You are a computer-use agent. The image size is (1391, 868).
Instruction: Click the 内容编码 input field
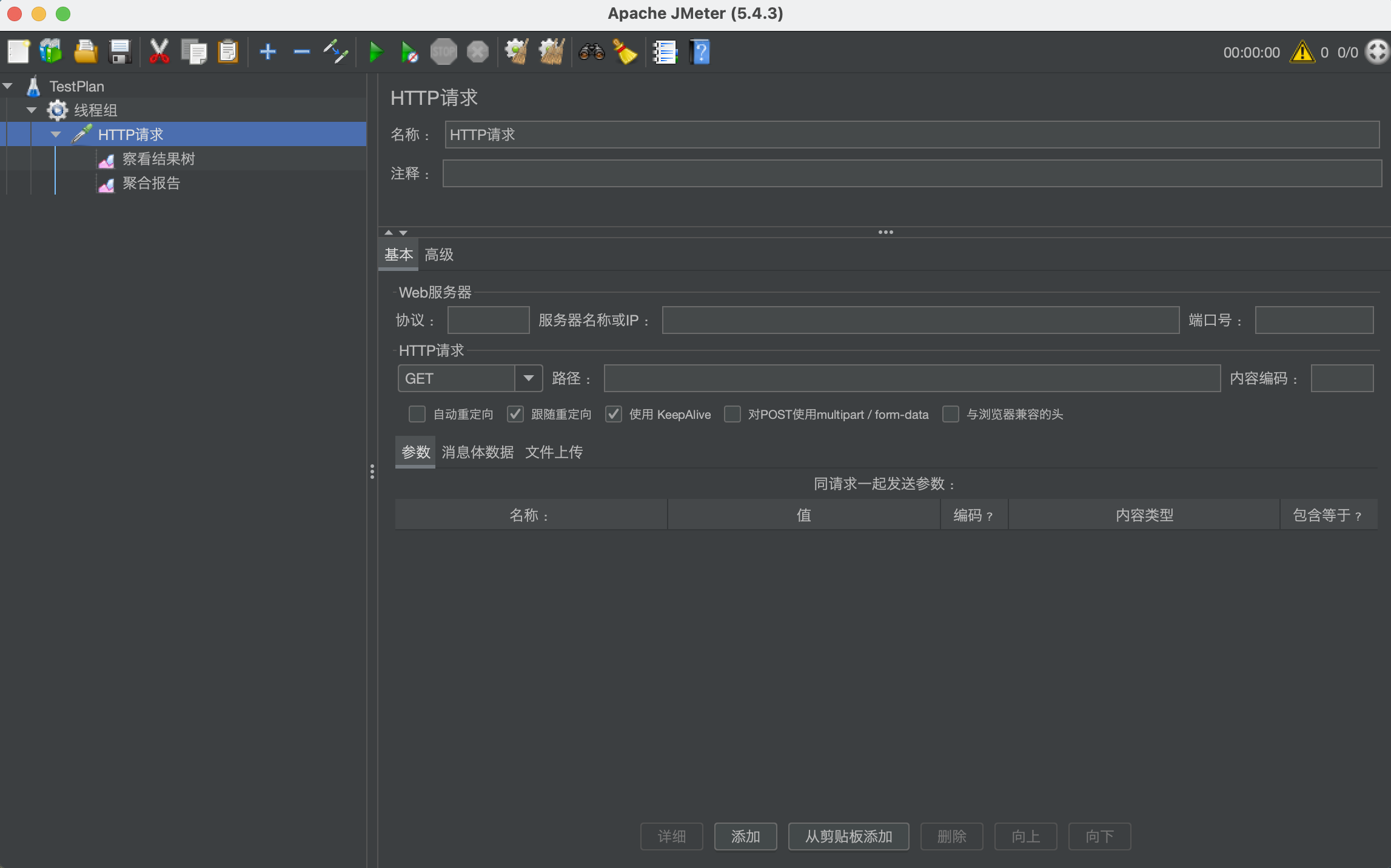[x=1342, y=378]
